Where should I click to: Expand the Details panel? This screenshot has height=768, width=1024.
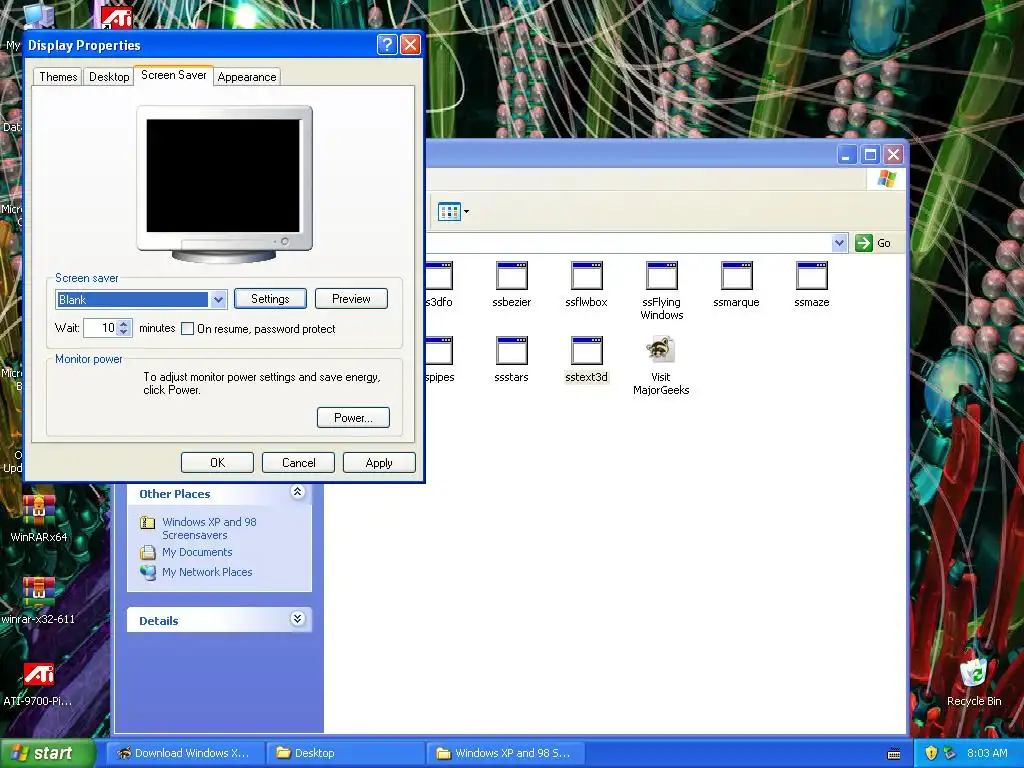pyautogui.click(x=297, y=618)
